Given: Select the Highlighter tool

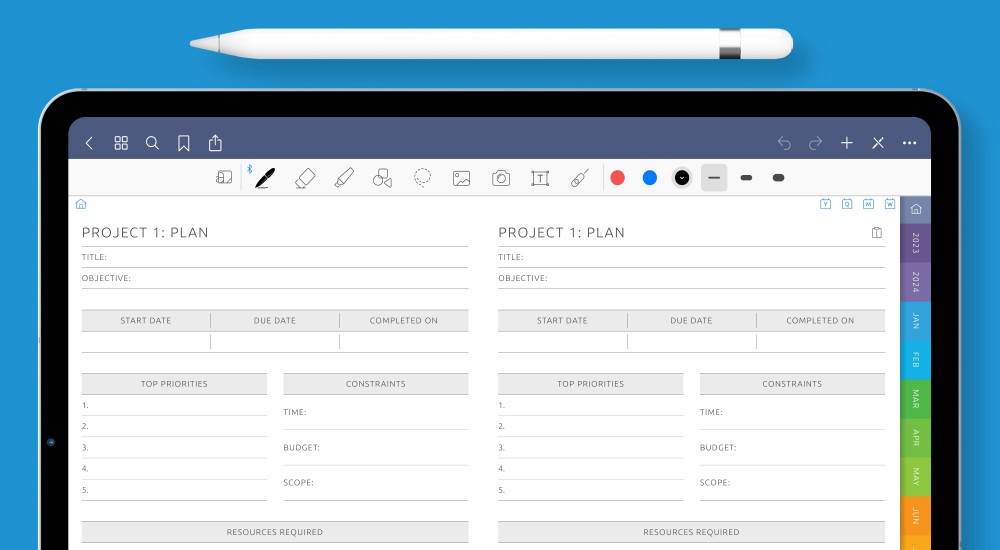Looking at the screenshot, I should coord(344,178).
